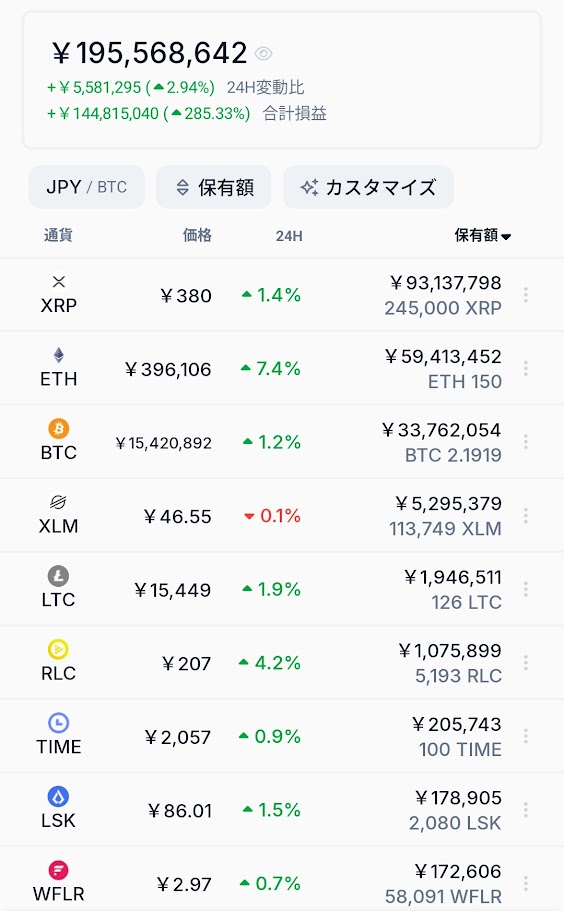Sort by 価格 column header
Image resolution: width=564 pixels, height=911 pixels.
[197, 235]
